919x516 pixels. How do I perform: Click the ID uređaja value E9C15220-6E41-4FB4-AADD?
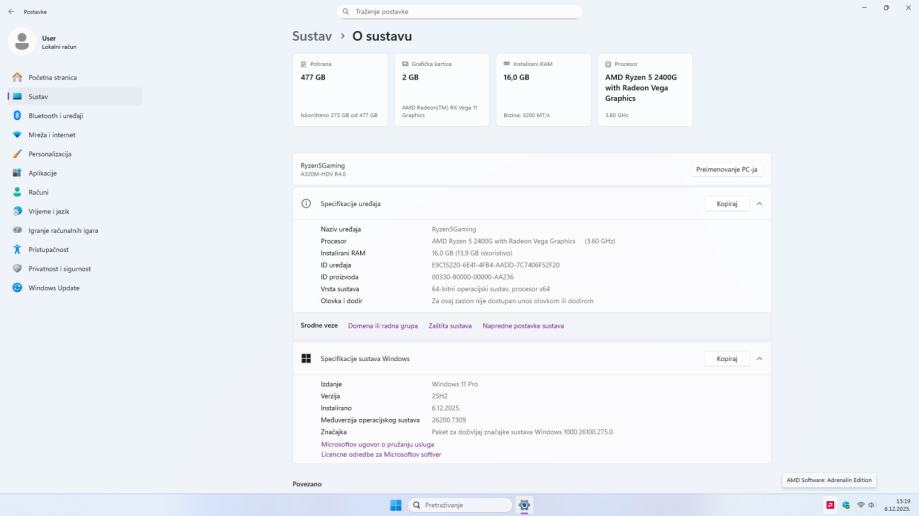(495, 265)
